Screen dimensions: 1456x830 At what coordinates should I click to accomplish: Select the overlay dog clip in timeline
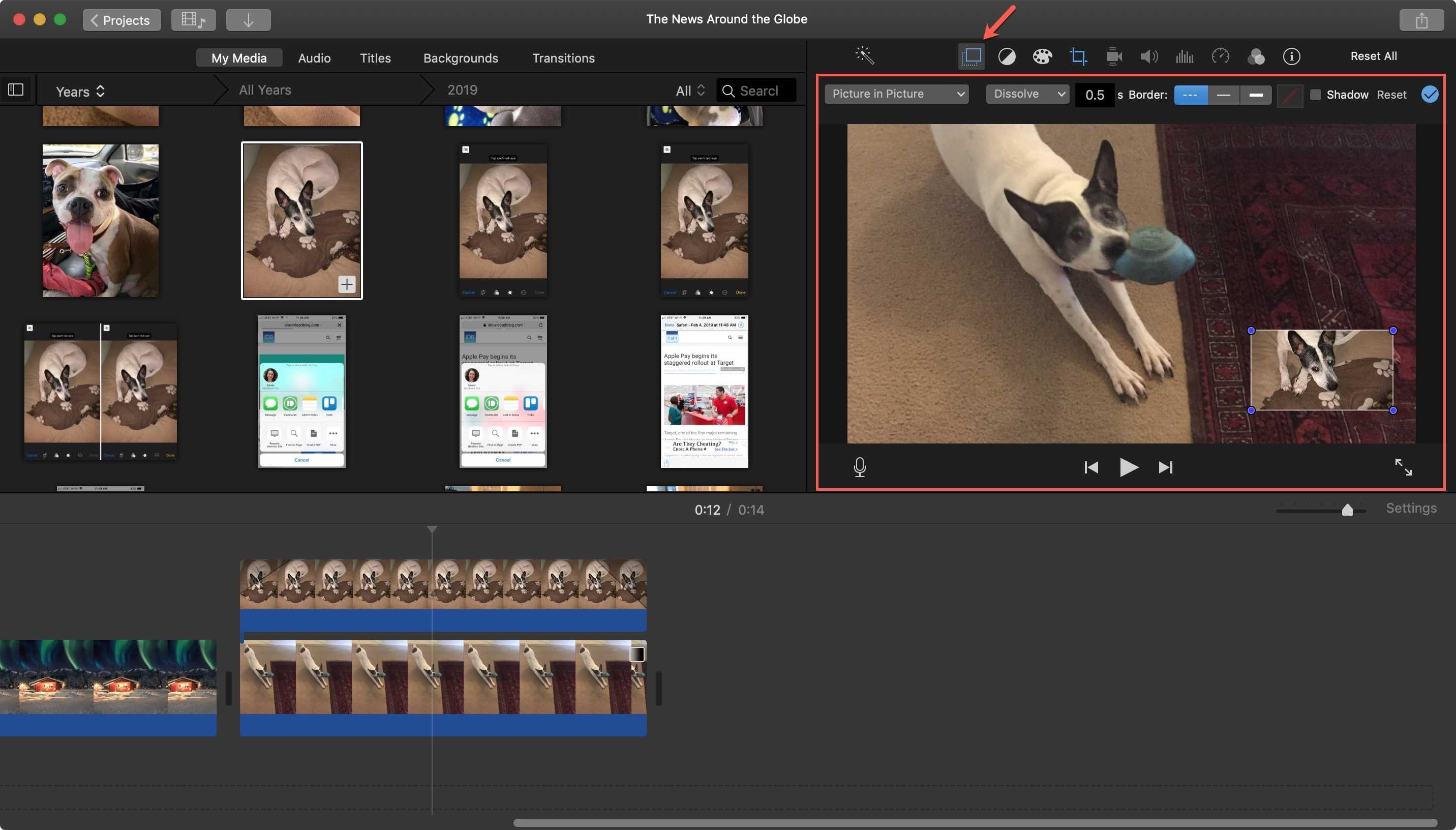pyautogui.click(x=443, y=595)
